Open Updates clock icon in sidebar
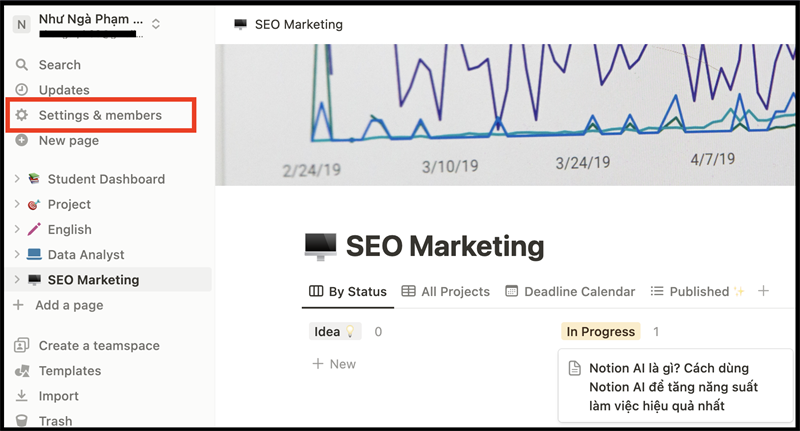The height and width of the screenshot is (431, 800). click(x=21, y=90)
